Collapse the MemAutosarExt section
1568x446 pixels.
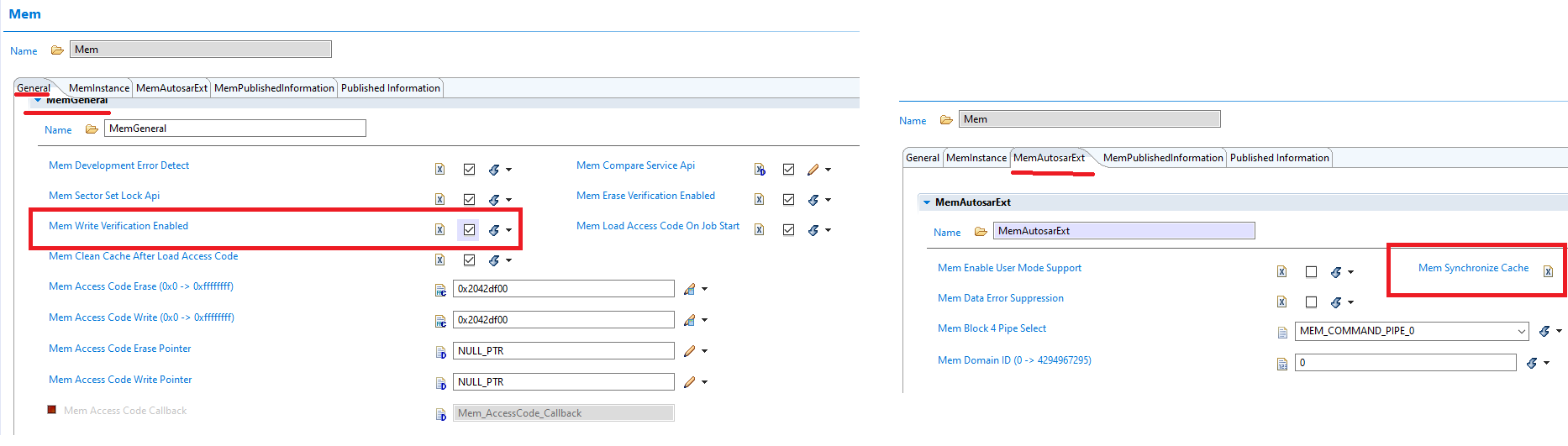tap(927, 202)
